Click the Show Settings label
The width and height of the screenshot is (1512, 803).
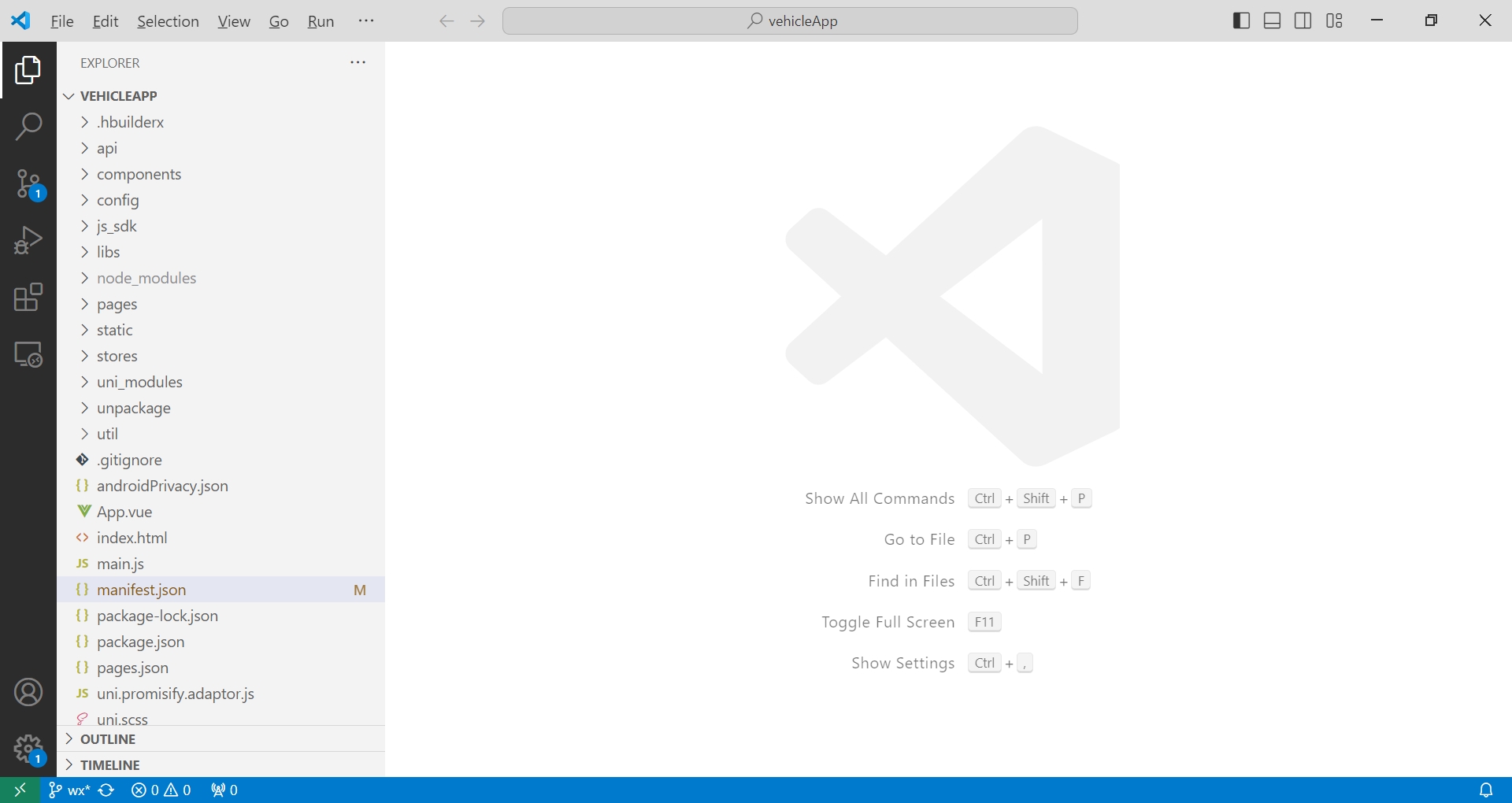click(x=902, y=663)
